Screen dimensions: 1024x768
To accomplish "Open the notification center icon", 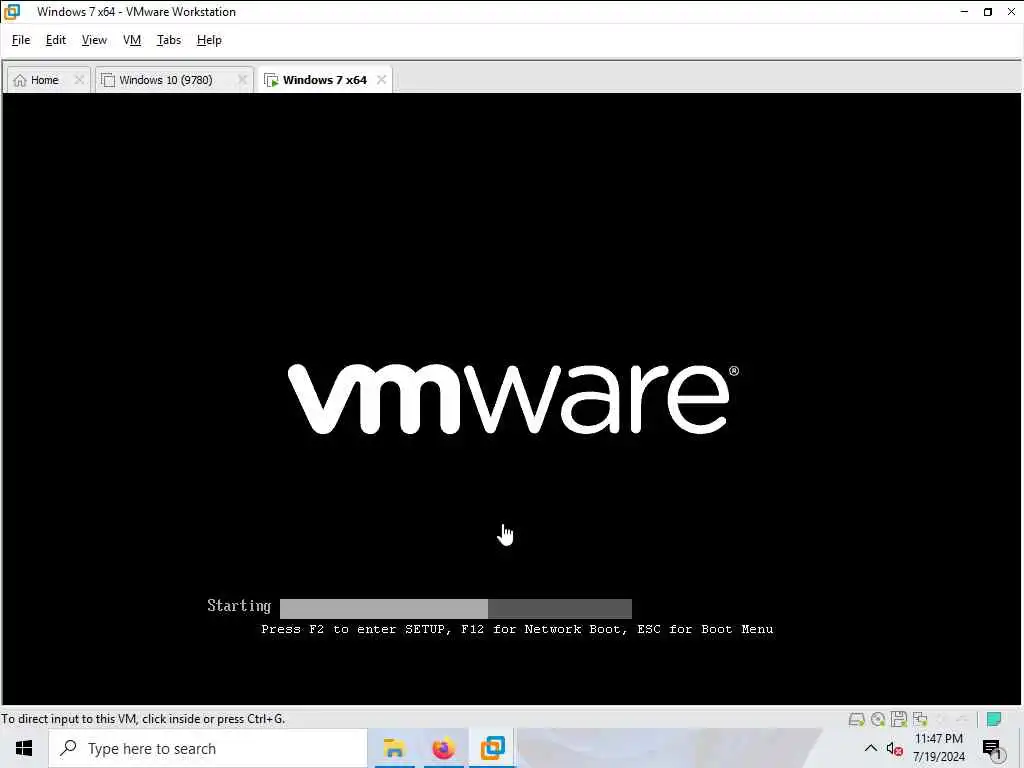I will pos(992,749).
